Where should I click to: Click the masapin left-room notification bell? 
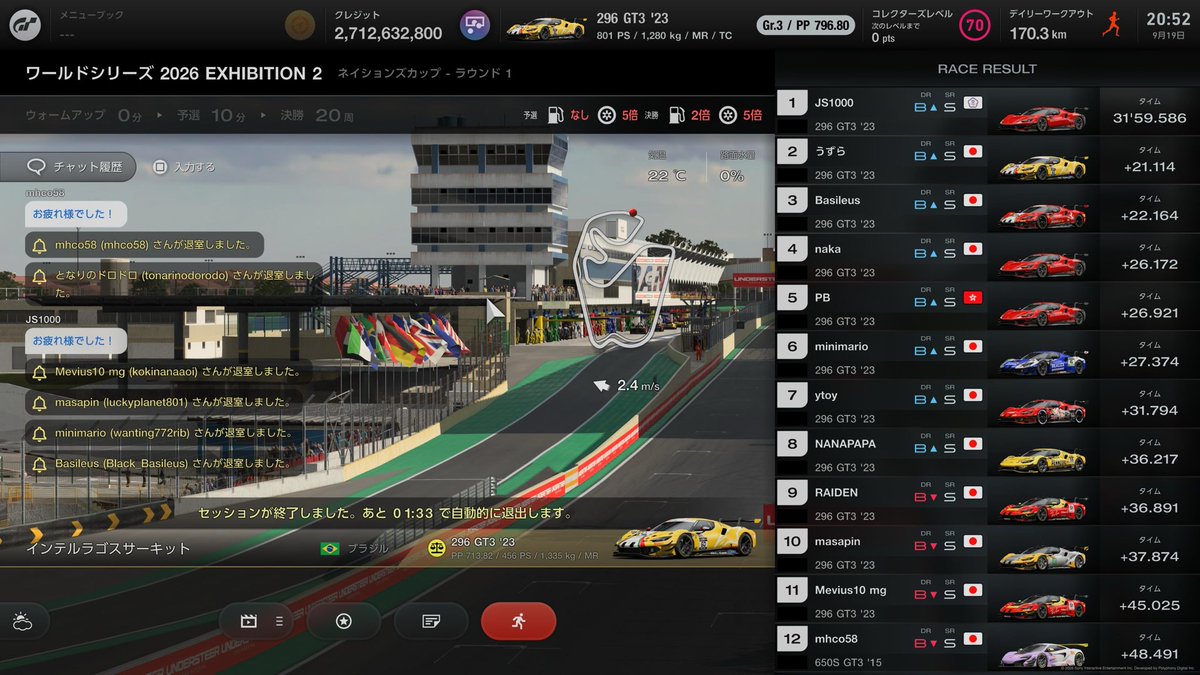tap(40, 403)
